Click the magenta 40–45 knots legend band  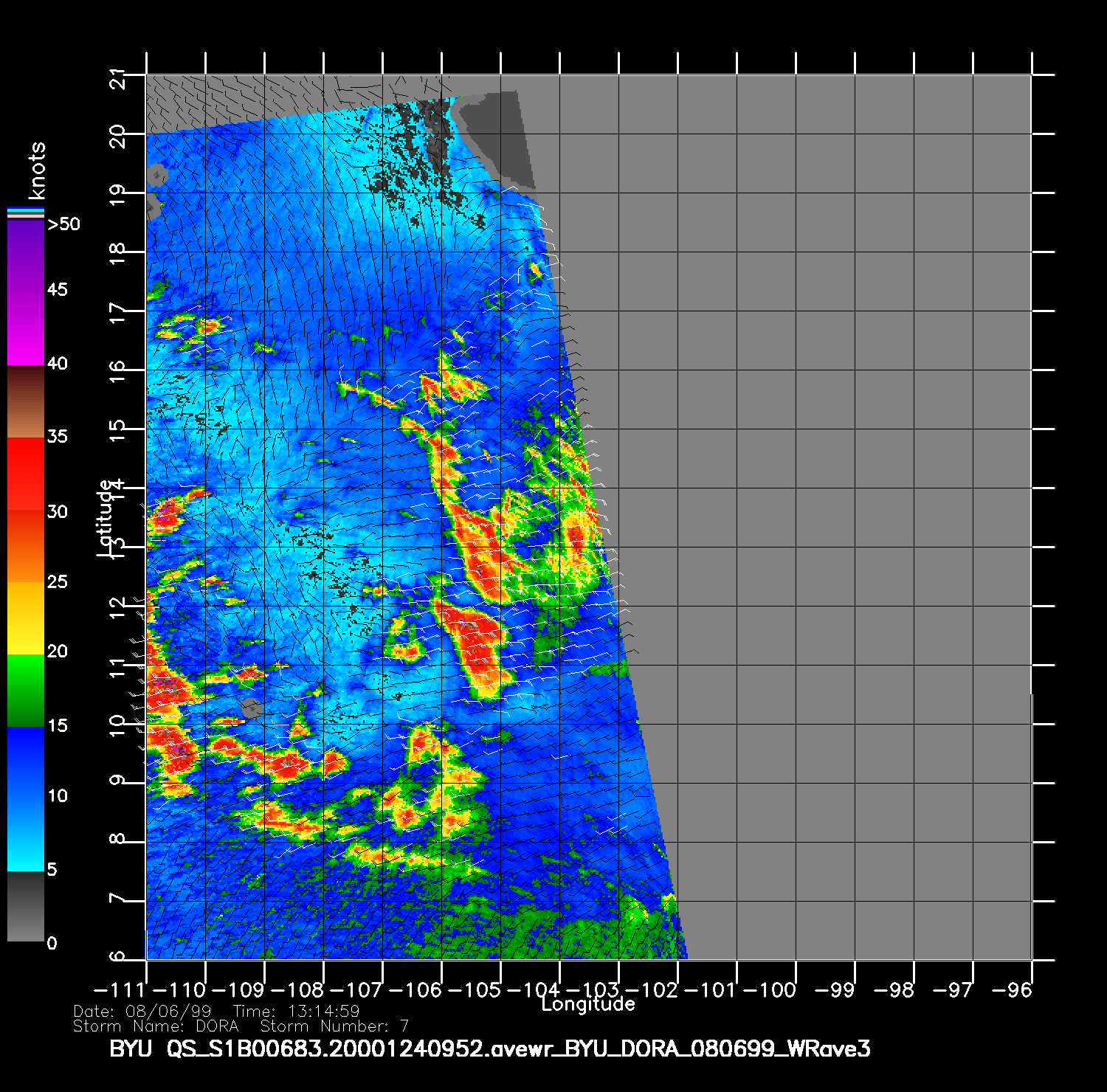click(26, 327)
